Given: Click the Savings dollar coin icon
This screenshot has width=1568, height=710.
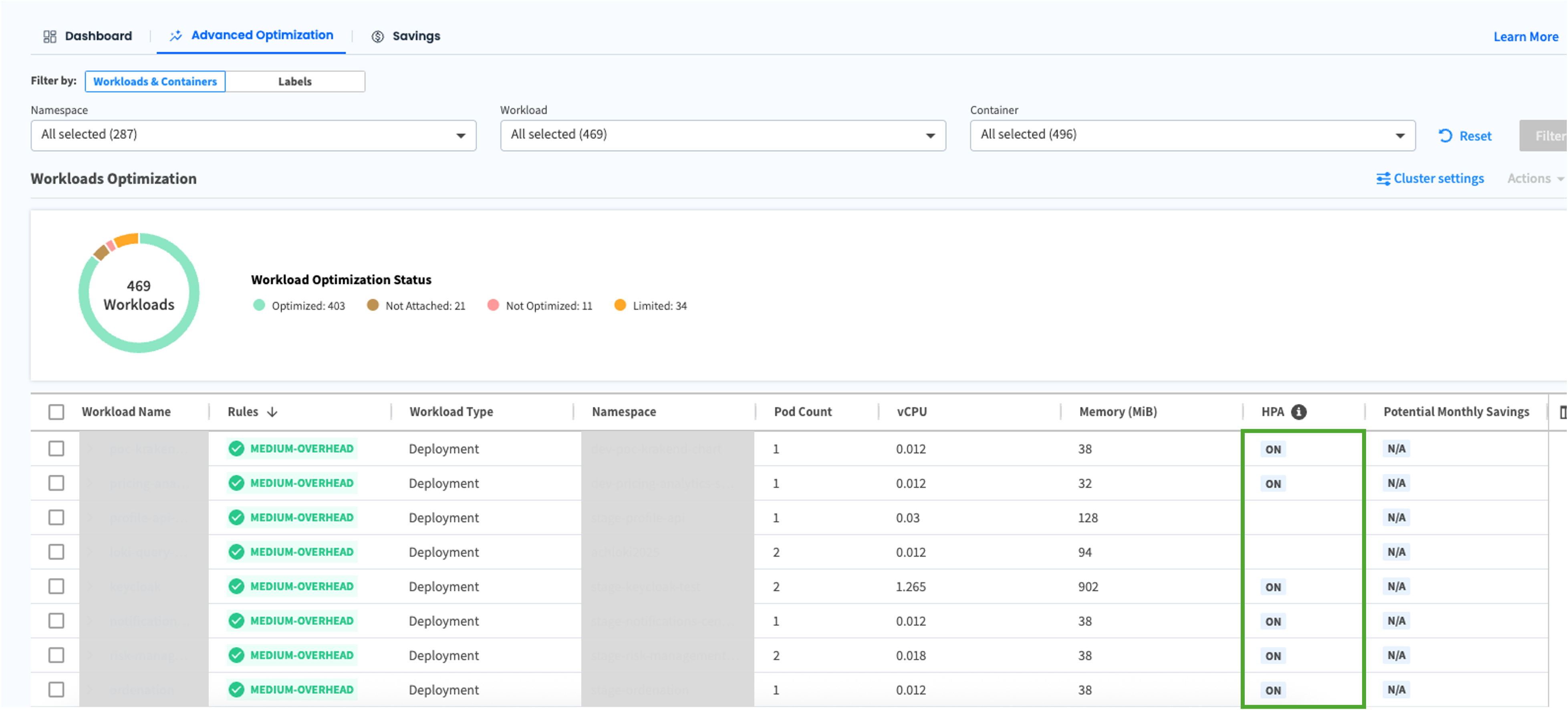Looking at the screenshot, I should pos(377,36).
